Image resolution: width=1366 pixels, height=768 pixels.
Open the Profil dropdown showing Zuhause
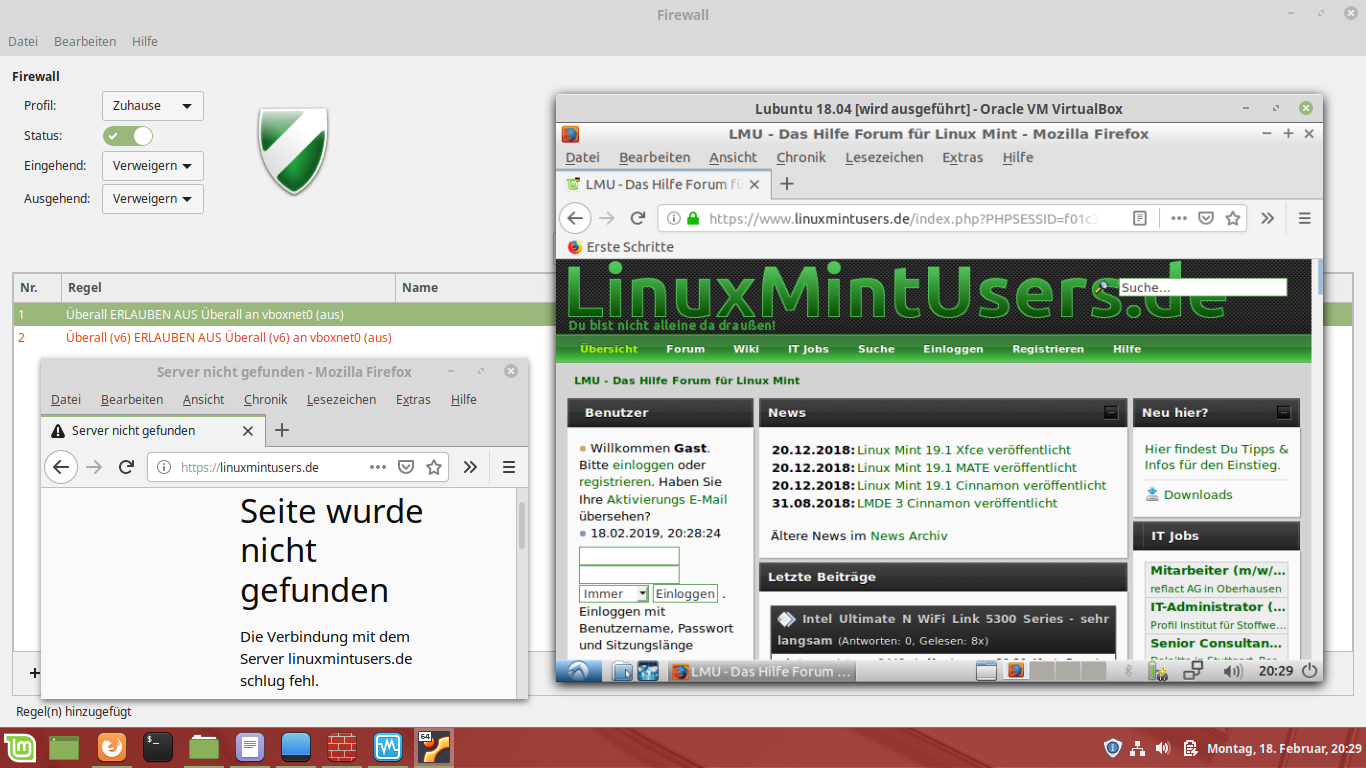pos(153,106)
